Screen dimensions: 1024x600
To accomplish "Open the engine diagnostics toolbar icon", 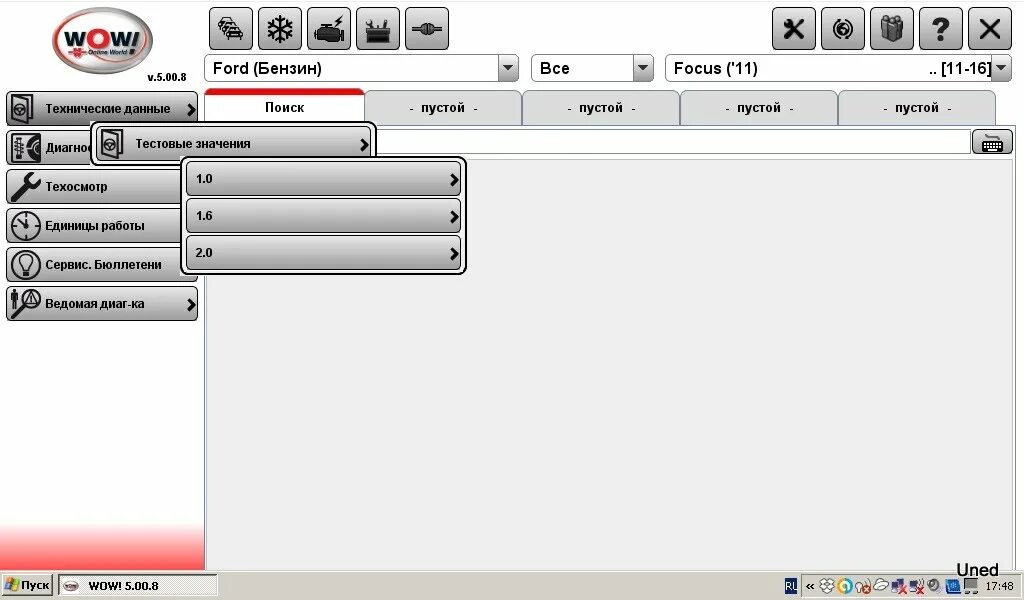I will (328, 29).
